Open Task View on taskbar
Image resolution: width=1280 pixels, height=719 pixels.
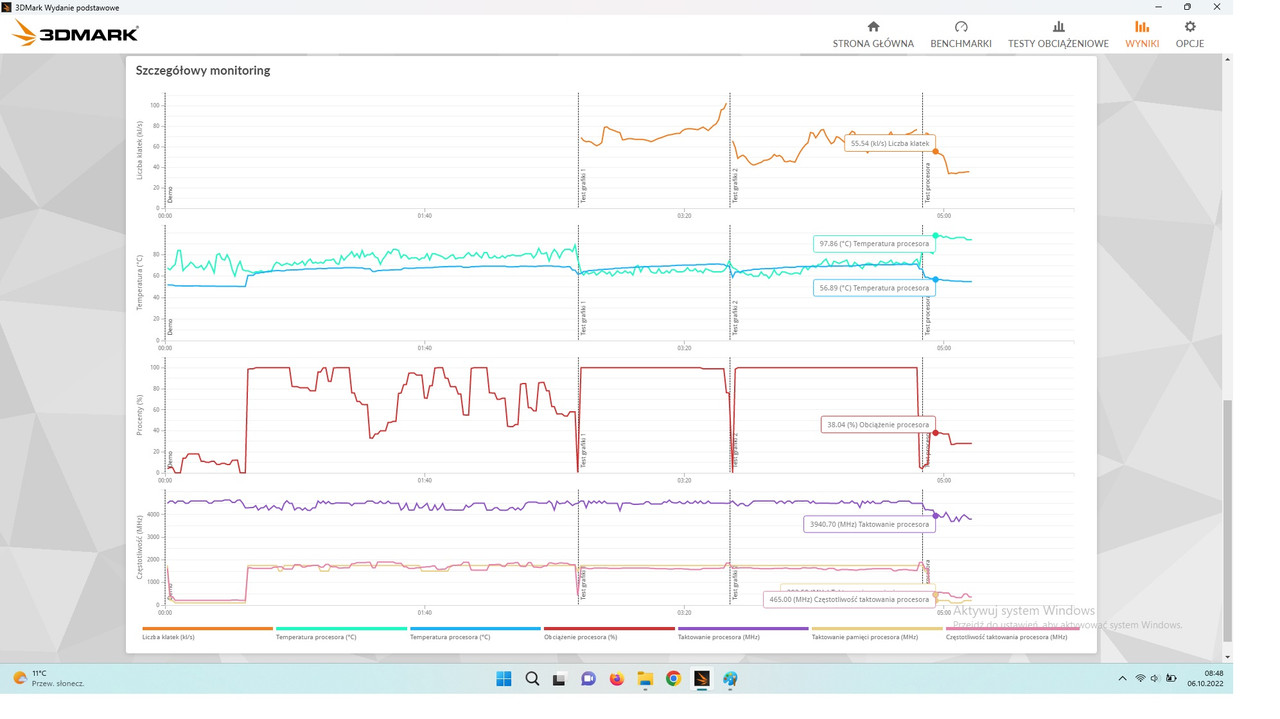point(560,679)
